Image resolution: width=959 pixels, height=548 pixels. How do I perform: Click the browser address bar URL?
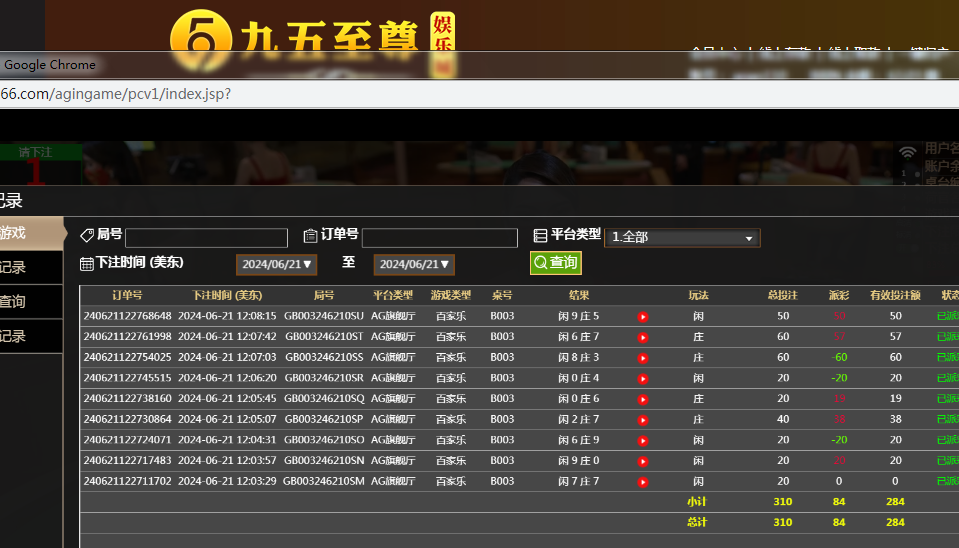[x=116, y=94]
